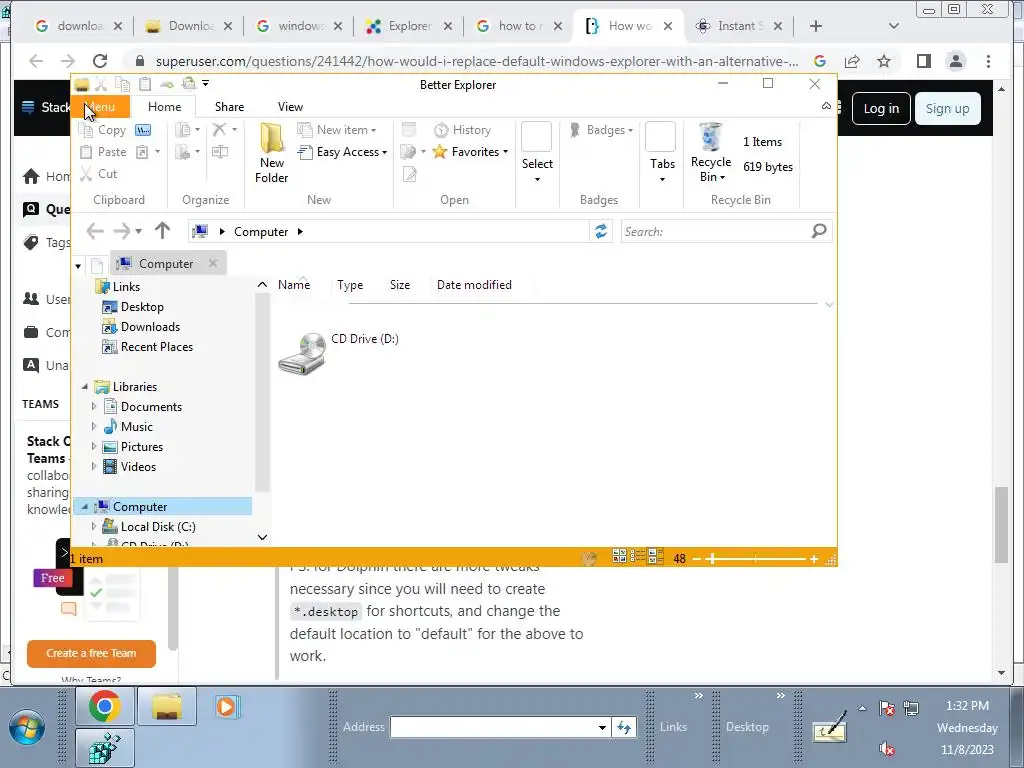Click the red X delete icon in Organize group

click(219, 129)
